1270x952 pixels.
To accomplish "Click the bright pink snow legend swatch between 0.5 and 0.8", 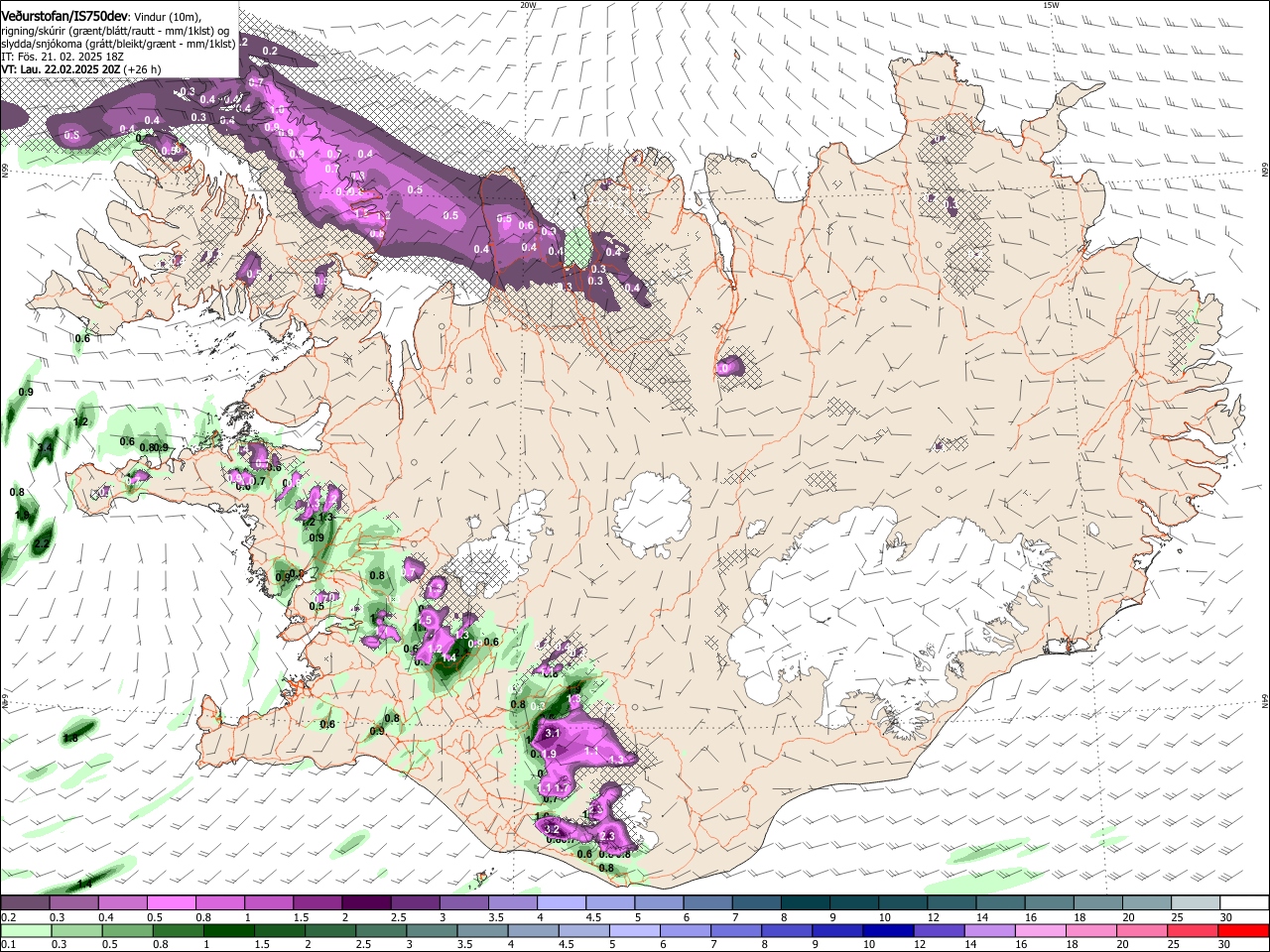I will click(x=172, y=903).
